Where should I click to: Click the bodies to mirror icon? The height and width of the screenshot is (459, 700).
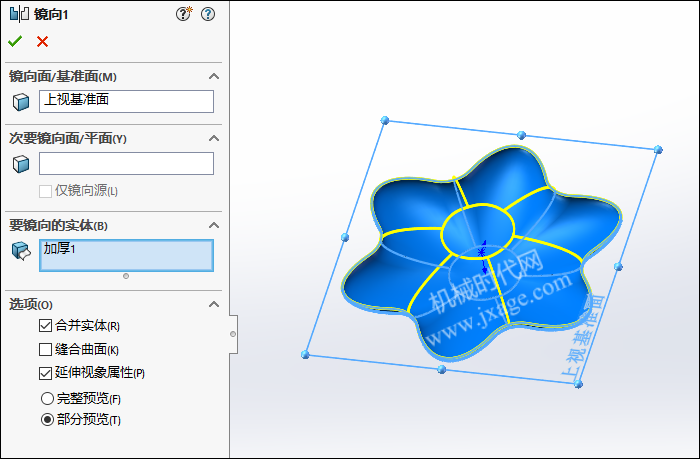point(21,251)
